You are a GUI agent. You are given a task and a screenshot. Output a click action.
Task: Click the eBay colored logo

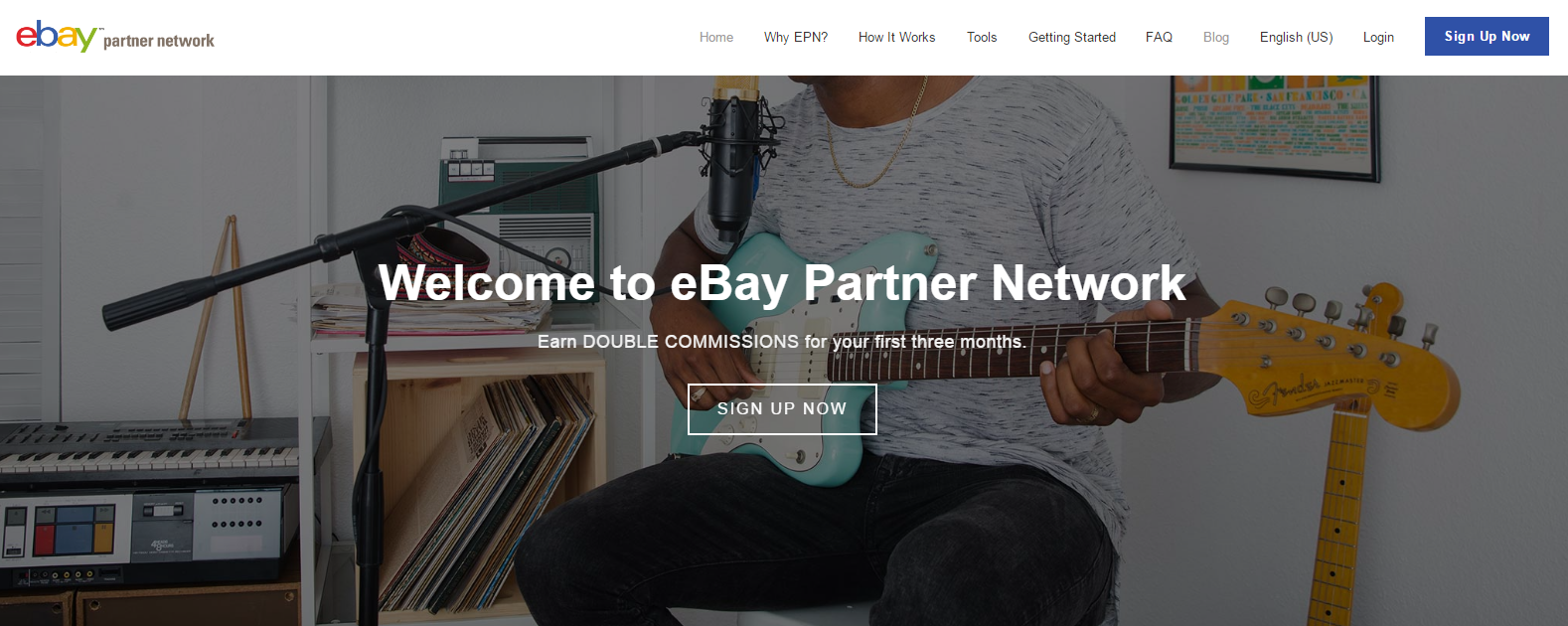57,36
